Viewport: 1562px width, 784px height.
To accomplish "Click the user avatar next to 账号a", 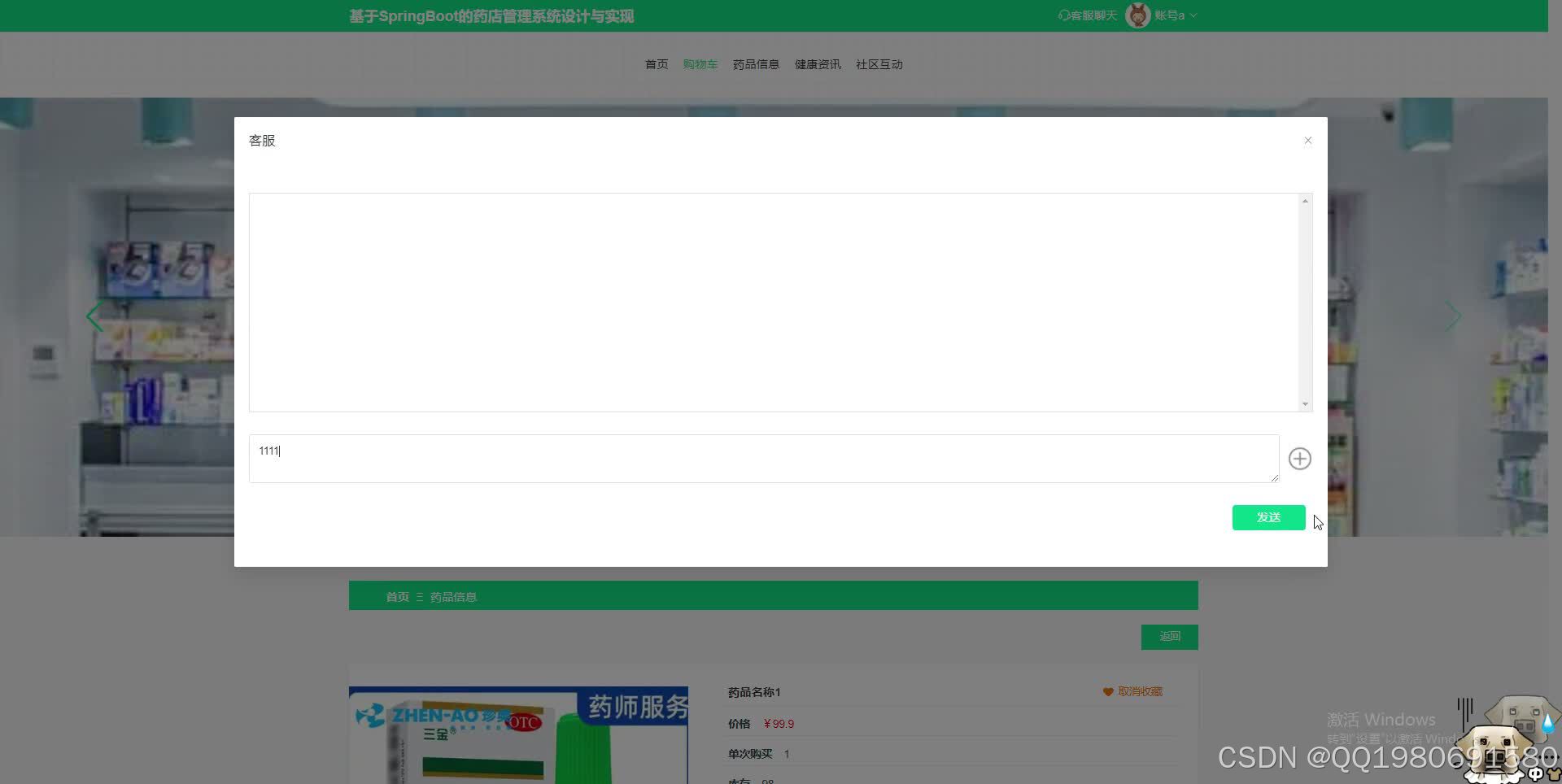I will tap(1137, 15).
